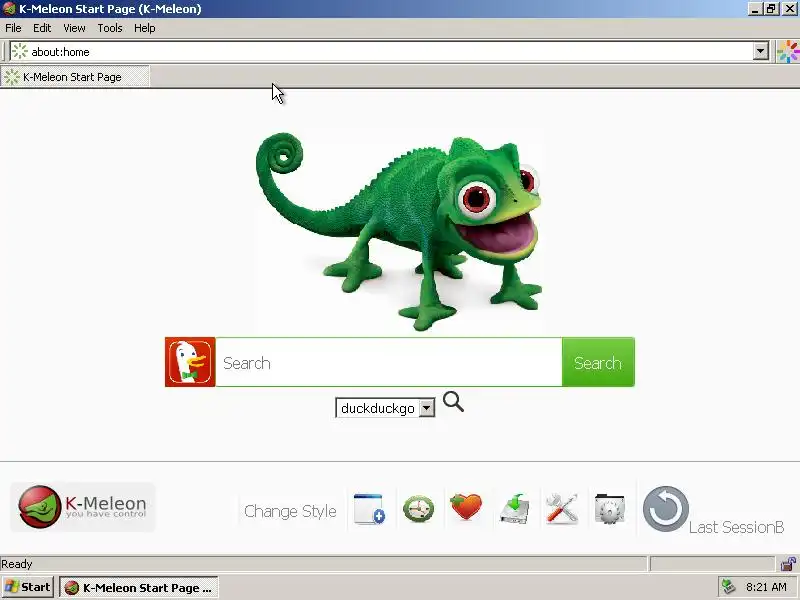Click the K-Meleon title bar icon
The image size is (800, 600).
click(9, 9)
